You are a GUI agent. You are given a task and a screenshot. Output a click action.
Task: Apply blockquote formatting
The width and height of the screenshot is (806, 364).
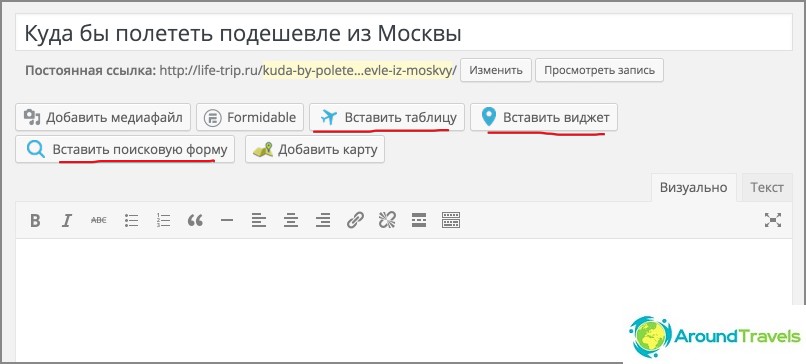[x=195, y=221]
